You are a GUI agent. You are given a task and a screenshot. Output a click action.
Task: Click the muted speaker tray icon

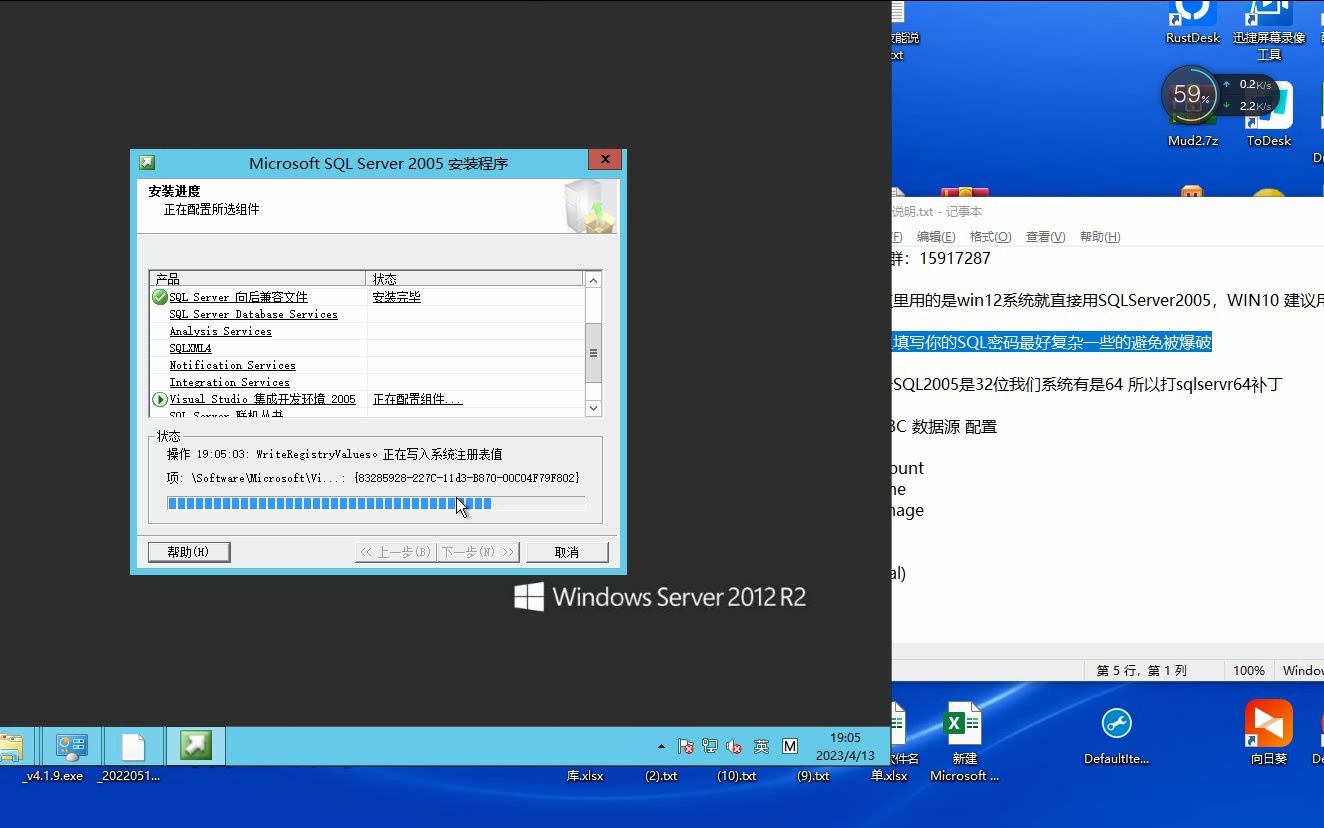735,746
